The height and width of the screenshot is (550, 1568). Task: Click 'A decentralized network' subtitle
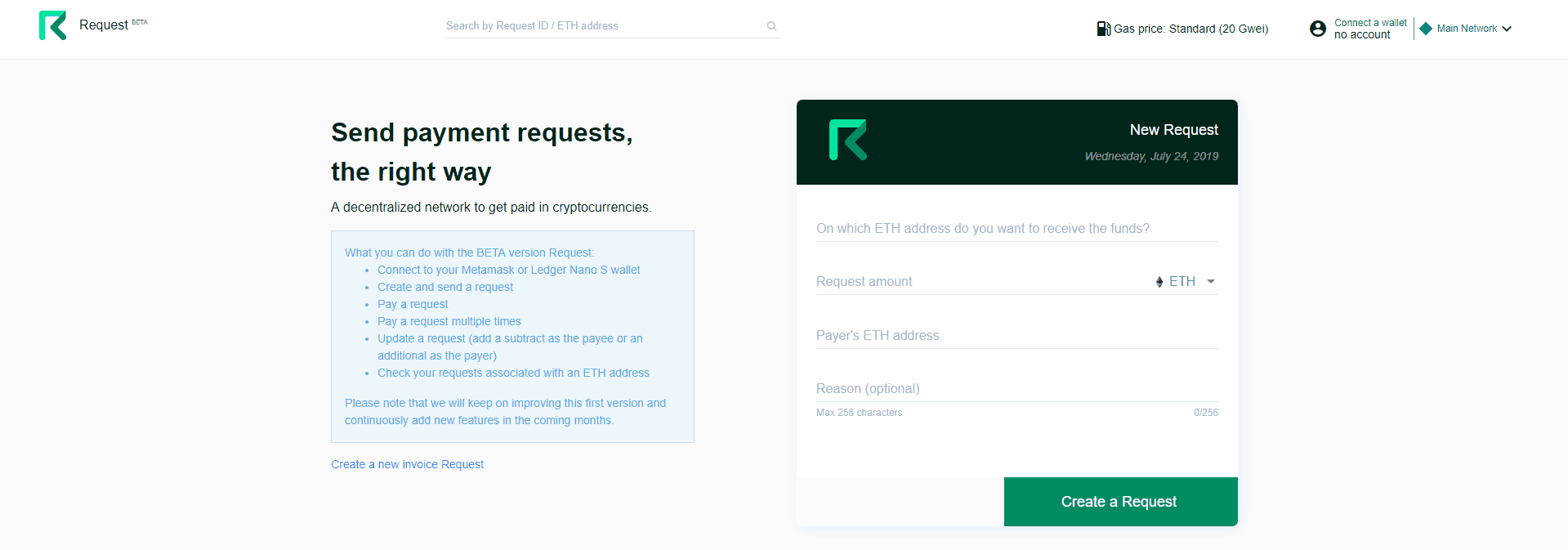491,208
